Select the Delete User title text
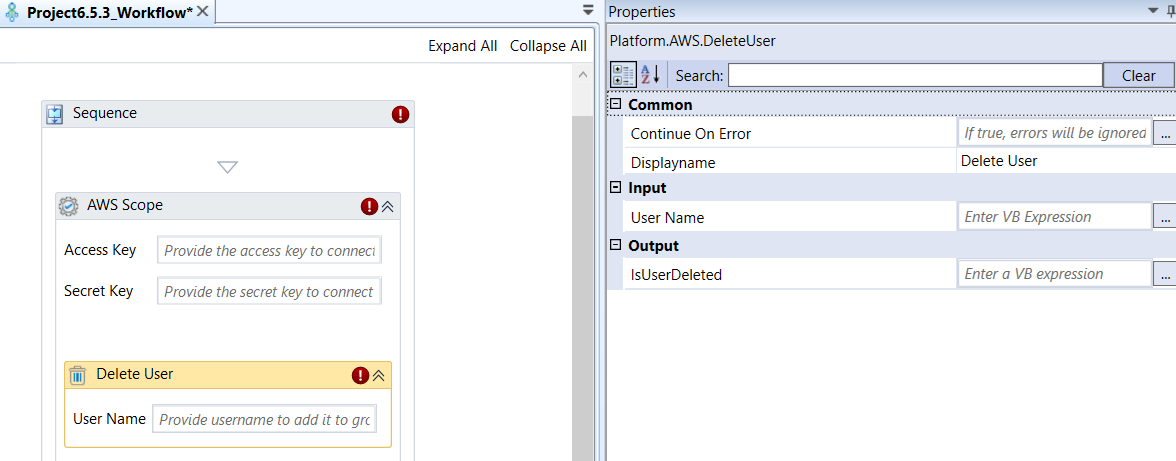This screenshot has height=461, width=1176. [x=135, y=373]
